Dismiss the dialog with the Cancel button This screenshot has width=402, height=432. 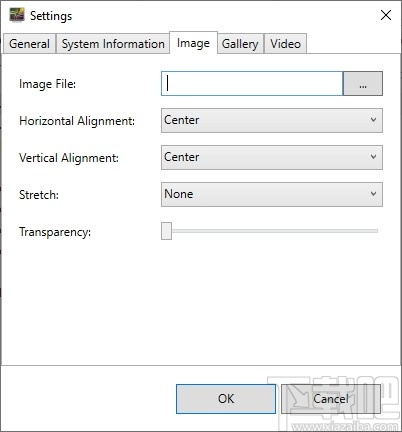click(x=331, y=399)
